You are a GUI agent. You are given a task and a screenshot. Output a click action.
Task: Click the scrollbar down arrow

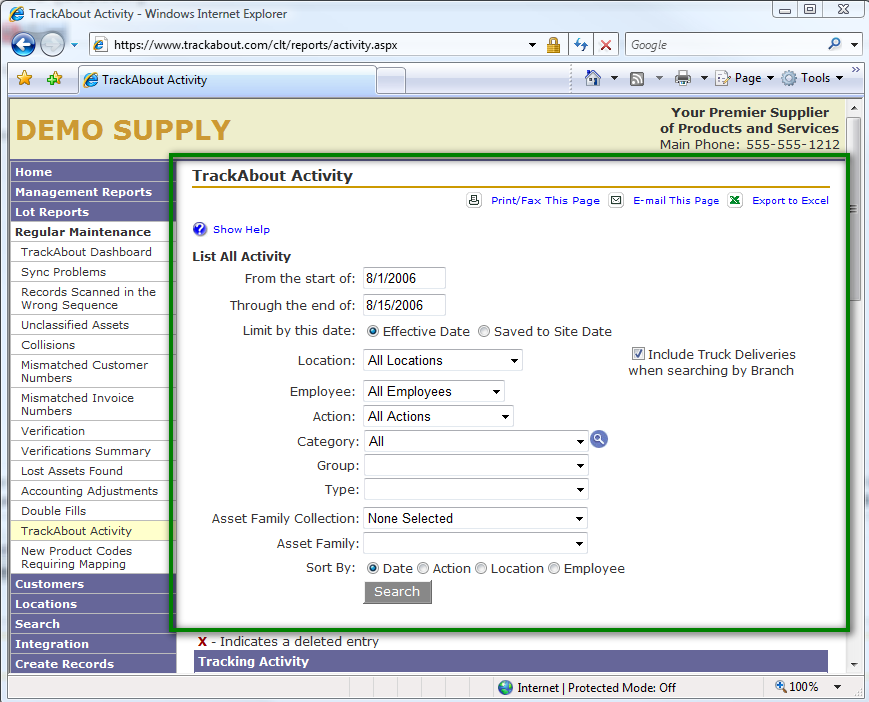pos(853,664)
